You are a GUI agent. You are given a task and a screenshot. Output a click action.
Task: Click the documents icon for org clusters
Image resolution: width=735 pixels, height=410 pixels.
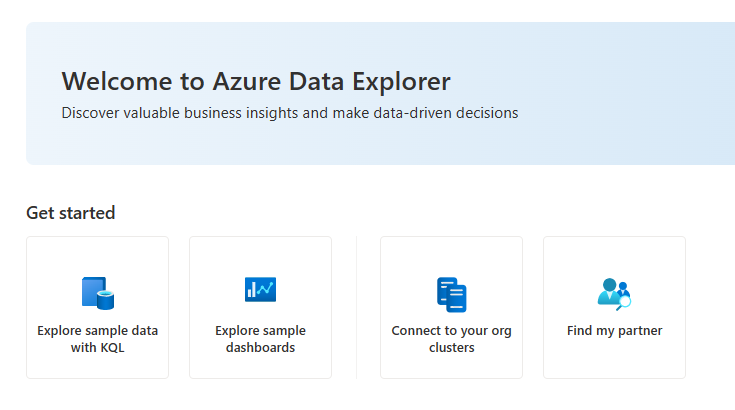click(x=451, y=295)
